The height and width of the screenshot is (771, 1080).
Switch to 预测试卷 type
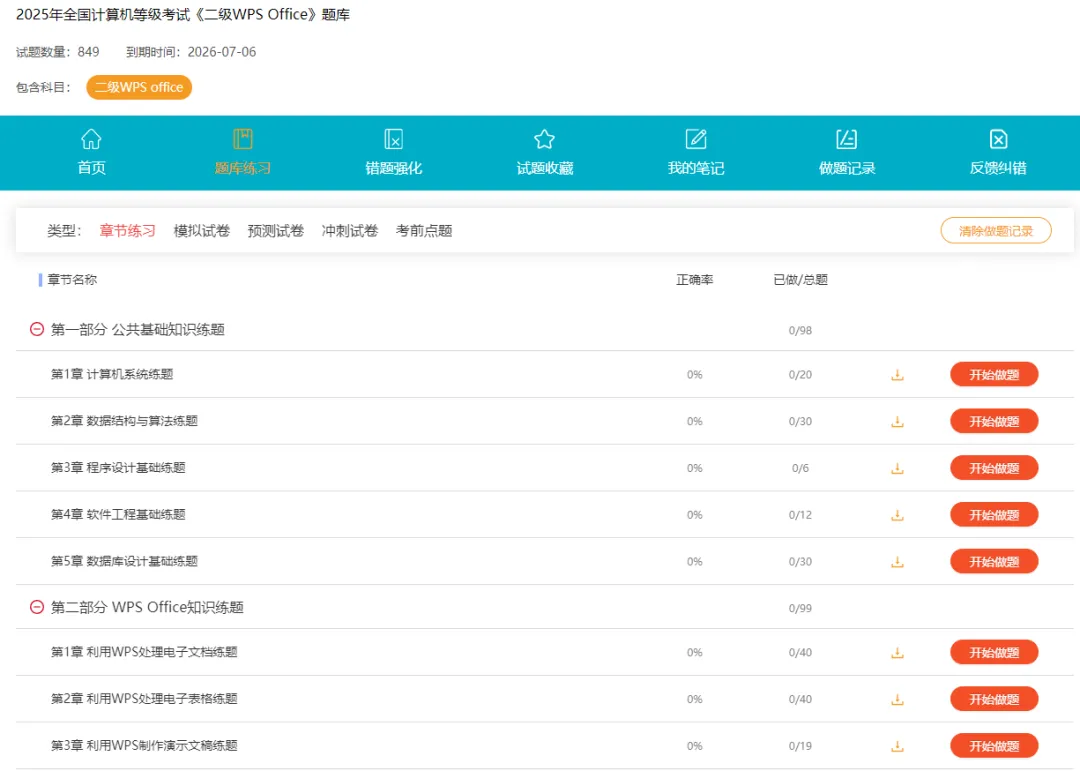(x=276, y=231)
